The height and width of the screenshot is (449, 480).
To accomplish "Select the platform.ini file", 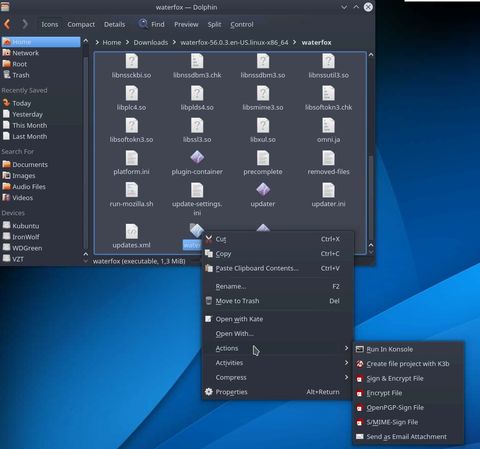I will 131,163.
